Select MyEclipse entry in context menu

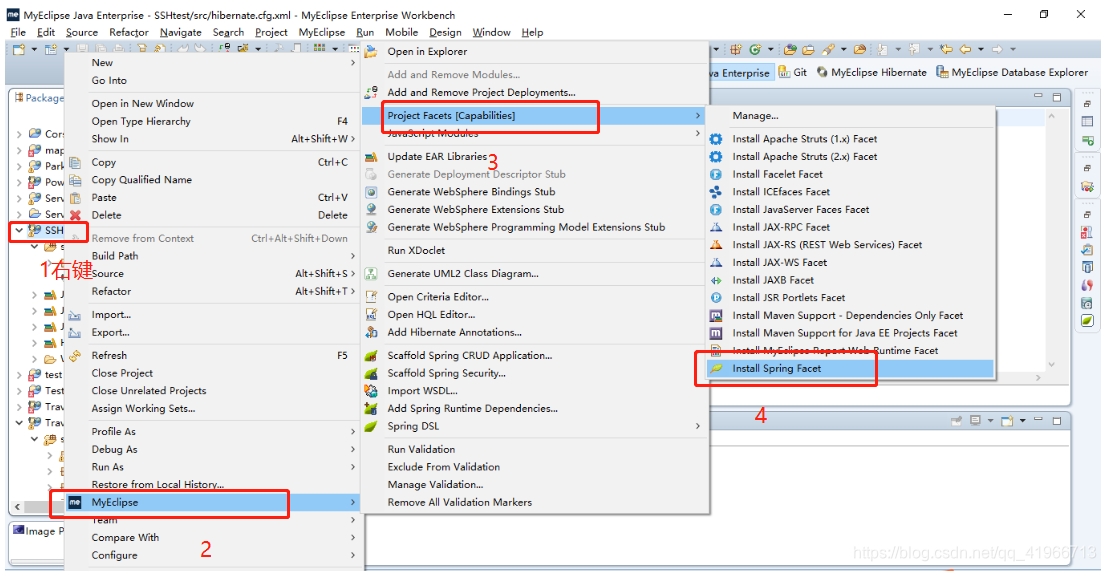click(211, 502)
